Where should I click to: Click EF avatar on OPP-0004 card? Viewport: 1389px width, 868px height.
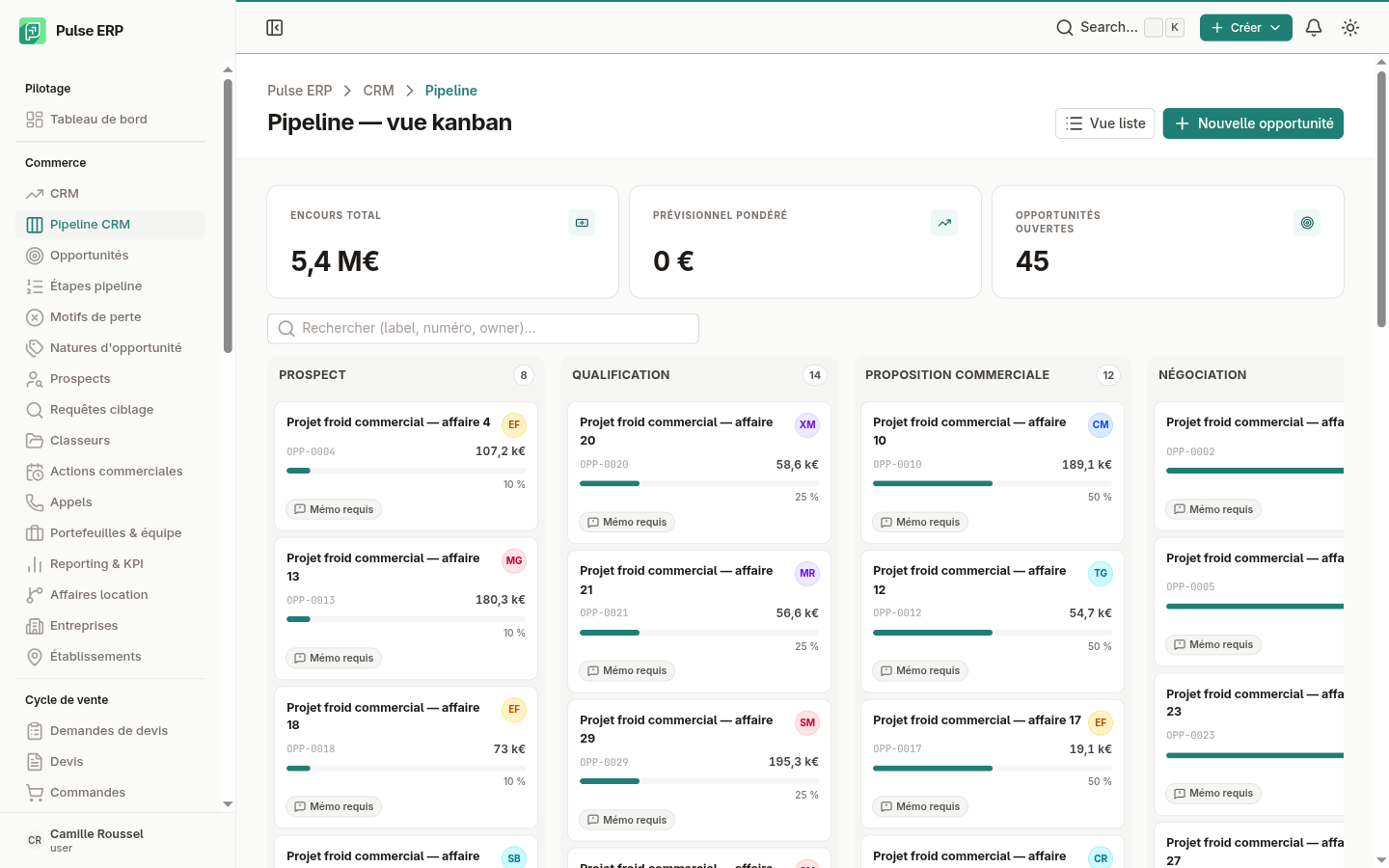514,425
